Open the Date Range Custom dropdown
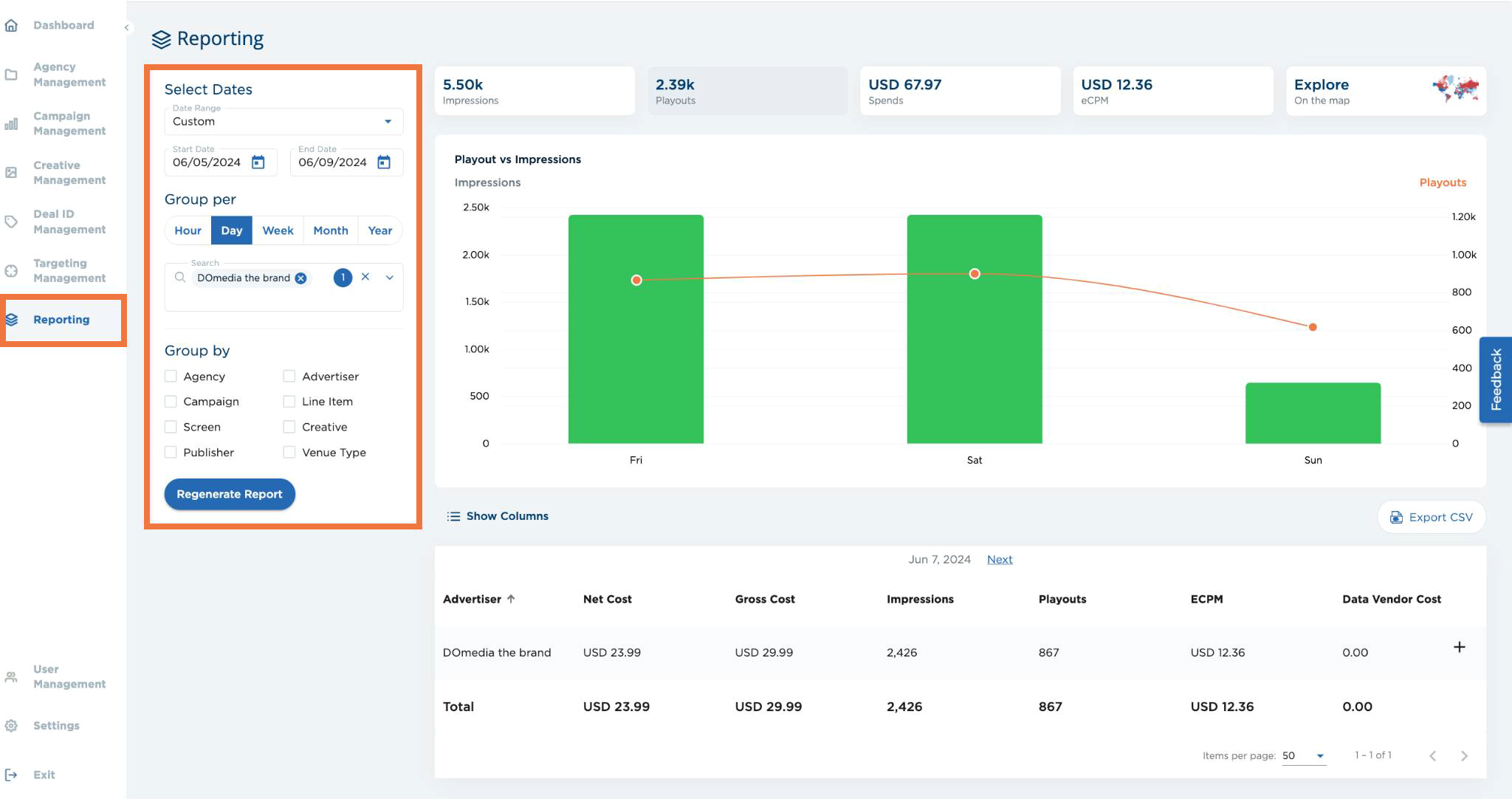Screen dimensions: 1512x799 [x=283, y=122]
